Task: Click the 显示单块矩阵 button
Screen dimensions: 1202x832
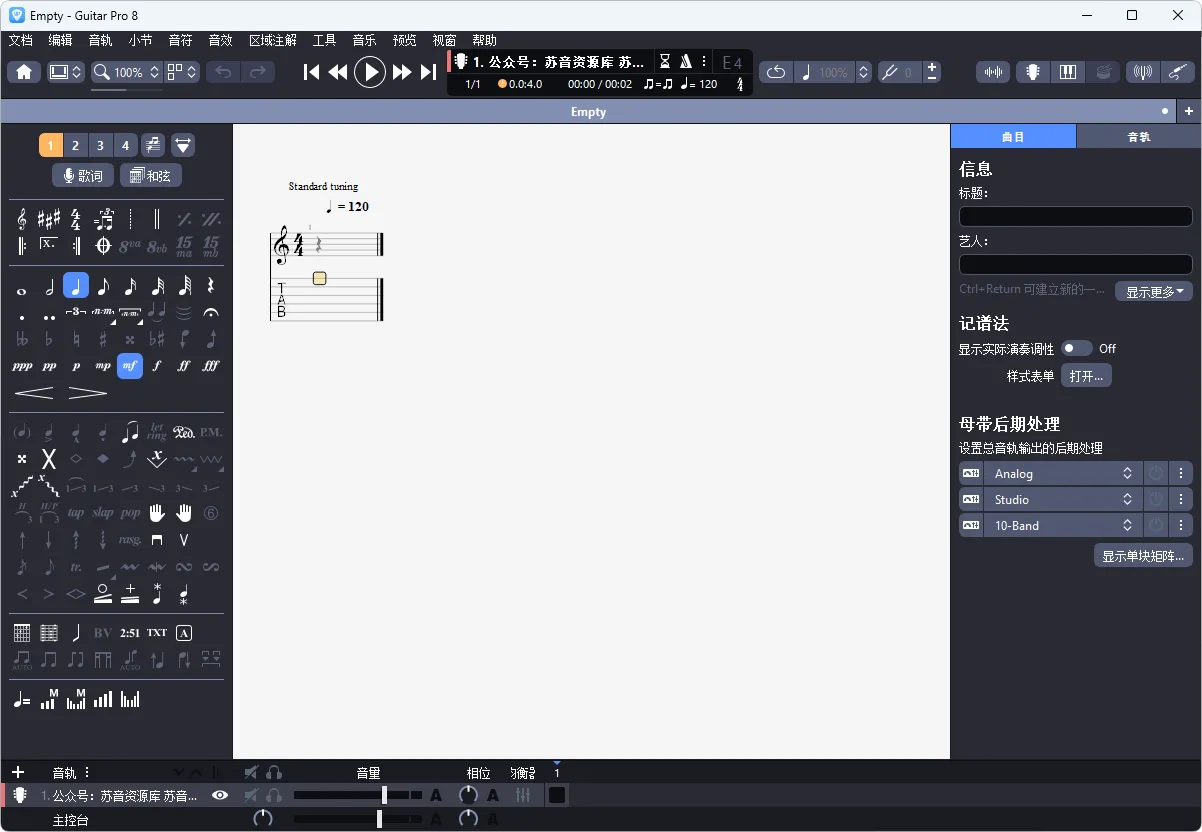Action: [x=1143, y=555]
